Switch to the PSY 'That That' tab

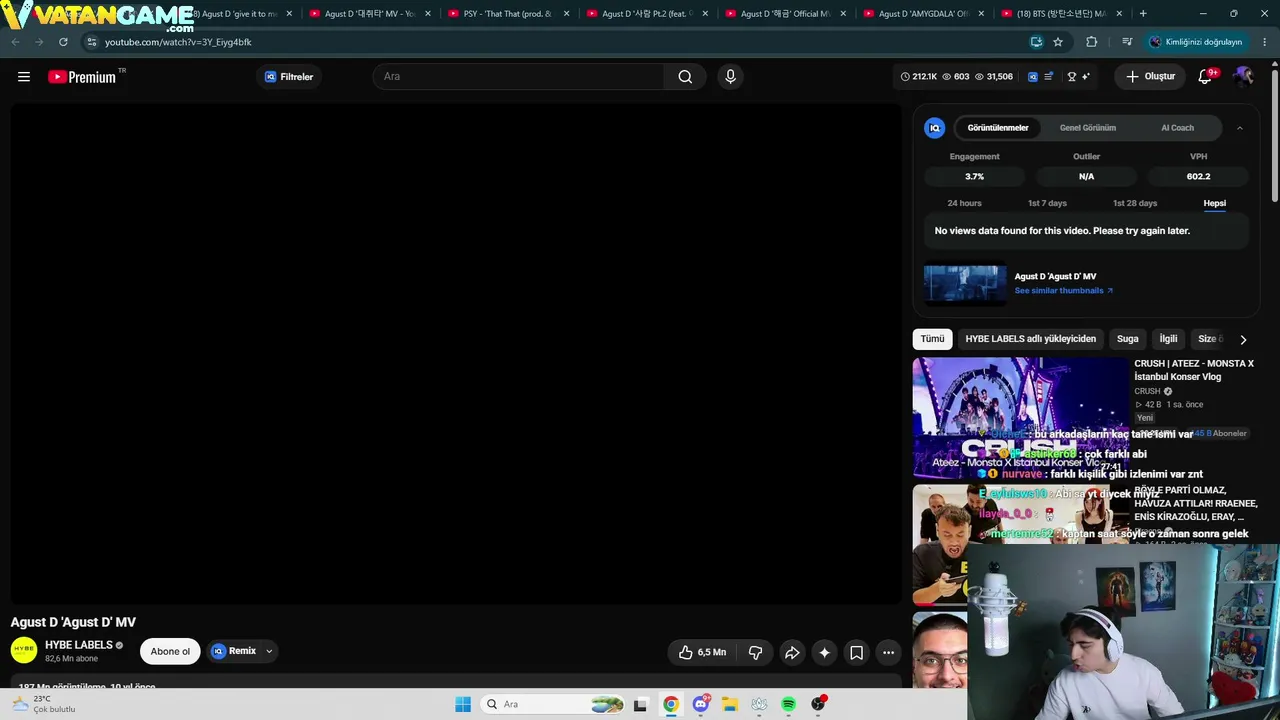click(507, 14)
